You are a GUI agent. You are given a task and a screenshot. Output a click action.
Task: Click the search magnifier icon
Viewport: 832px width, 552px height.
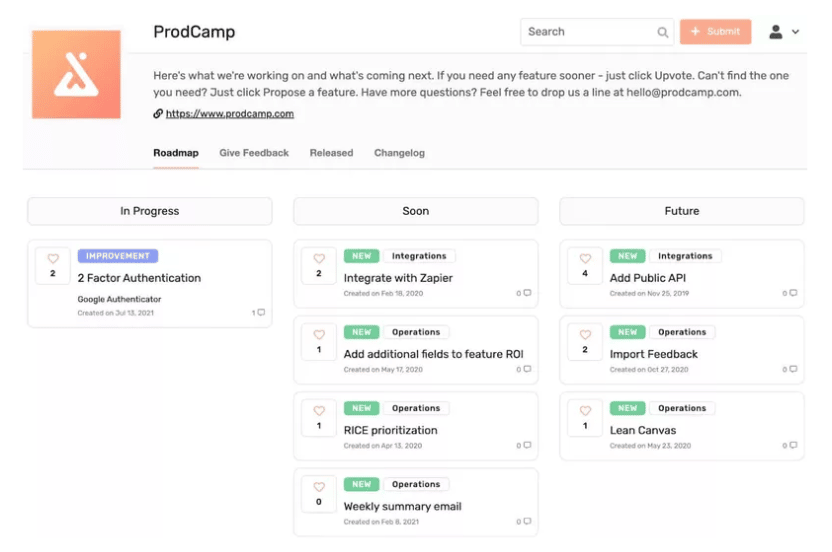(662, 32)
